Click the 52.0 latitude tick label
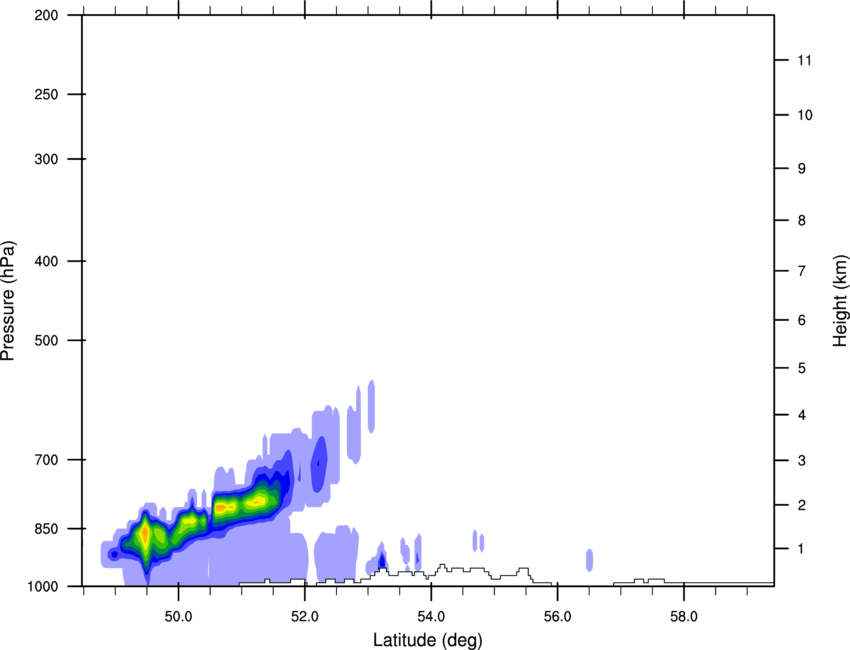 pyautogui.click(x=305, y=617)
